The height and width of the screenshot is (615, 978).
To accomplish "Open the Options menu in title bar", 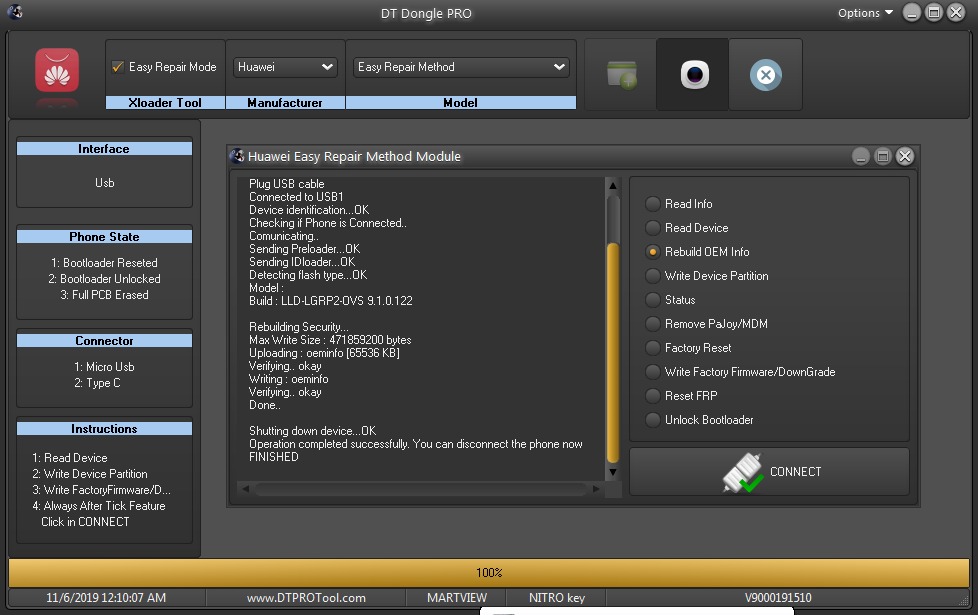I will pyautogui.click(x=865, y=13).
